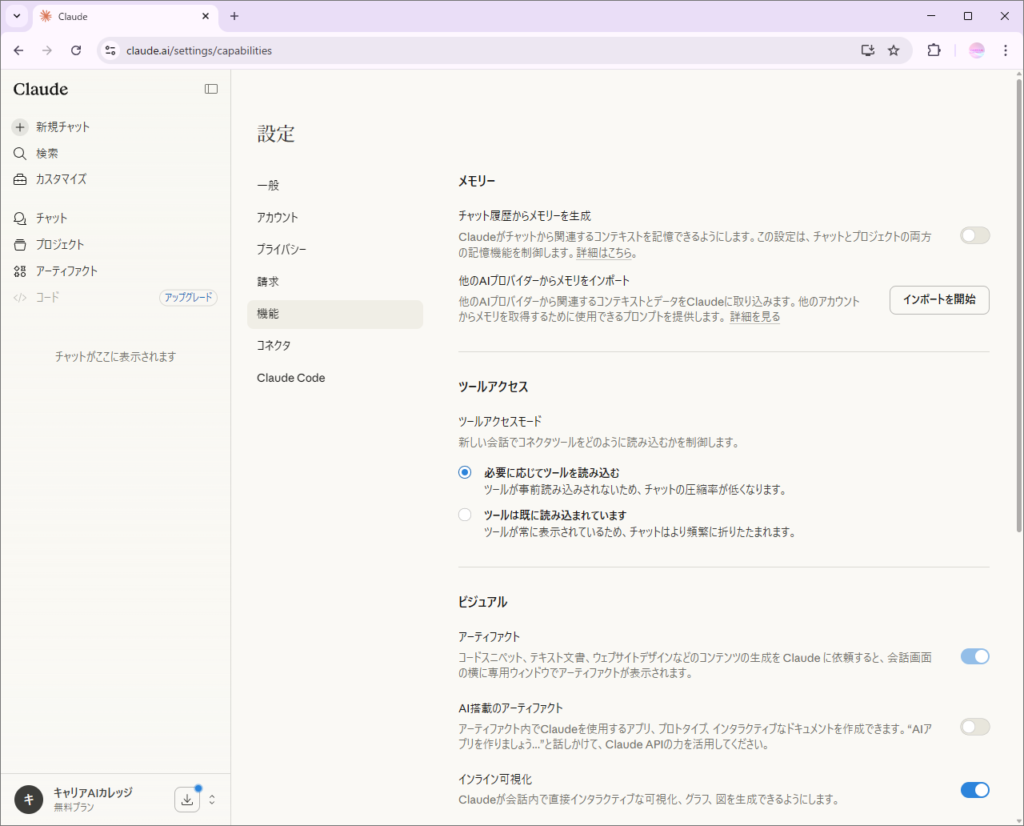Open search via magnifier icon
Viewport: 1024px width, 826px height.
click(x=20, y=153)
